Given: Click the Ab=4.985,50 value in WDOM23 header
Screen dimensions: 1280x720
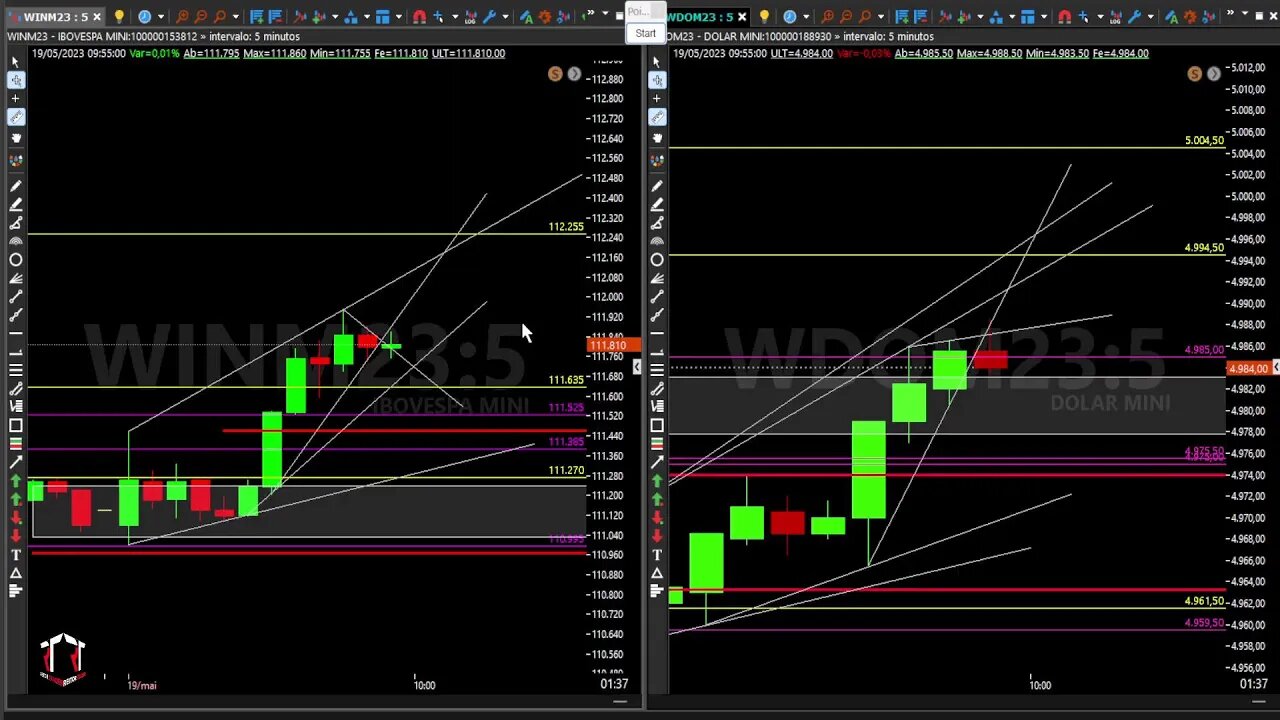Looking at the screenshot, I should click(923, 53).
